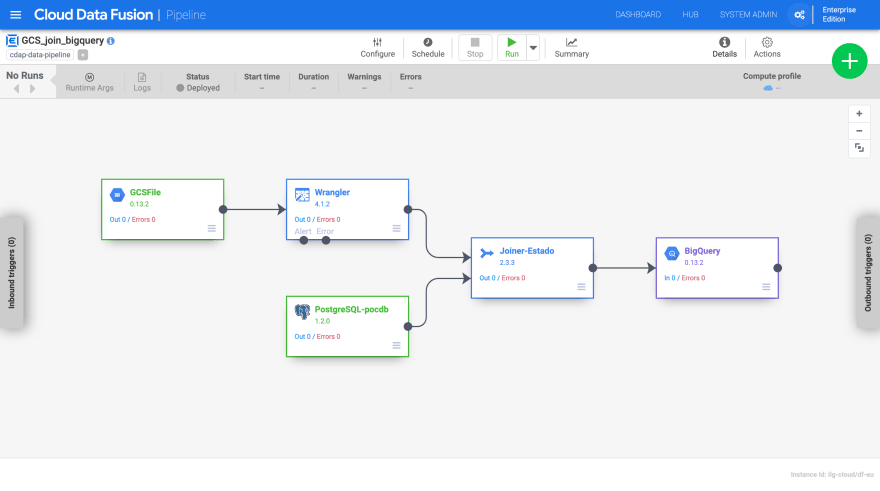Image resolution: width=880 pixels, height=491 pixels.
Task: Click GCSFile 'Out 0 / Errors 0' metrics
Action: [132, 219]
